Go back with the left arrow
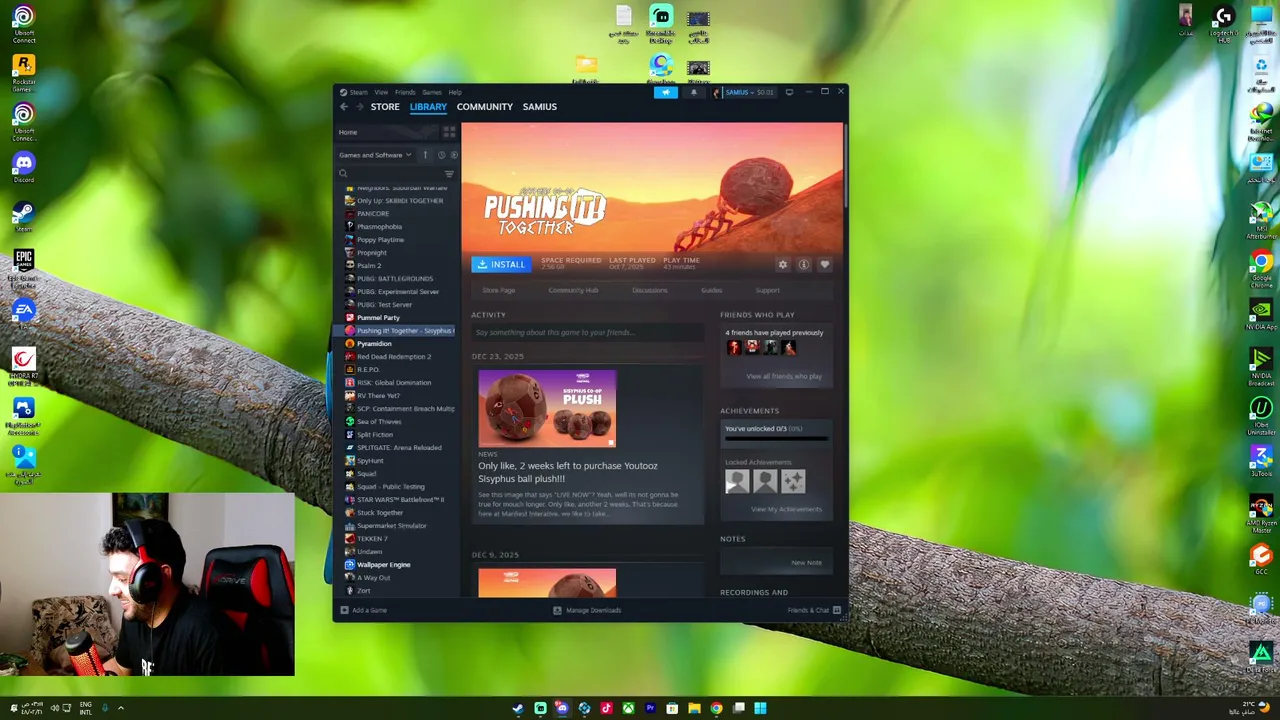Screen dimensions: 1280x720 click(344, 107)
